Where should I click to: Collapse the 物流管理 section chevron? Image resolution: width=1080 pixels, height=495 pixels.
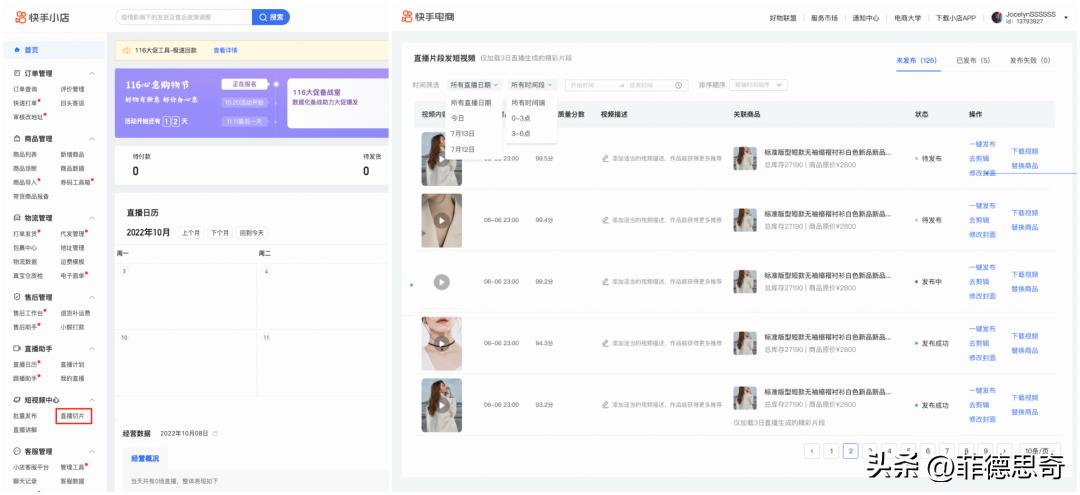pos(92,218)
